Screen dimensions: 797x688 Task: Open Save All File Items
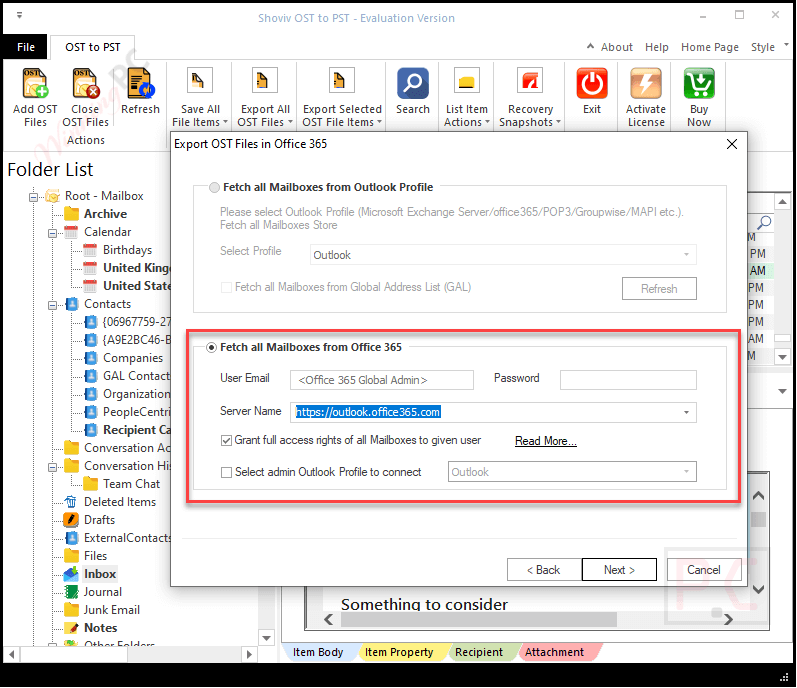pyautogui.click(x=200, y=98)
